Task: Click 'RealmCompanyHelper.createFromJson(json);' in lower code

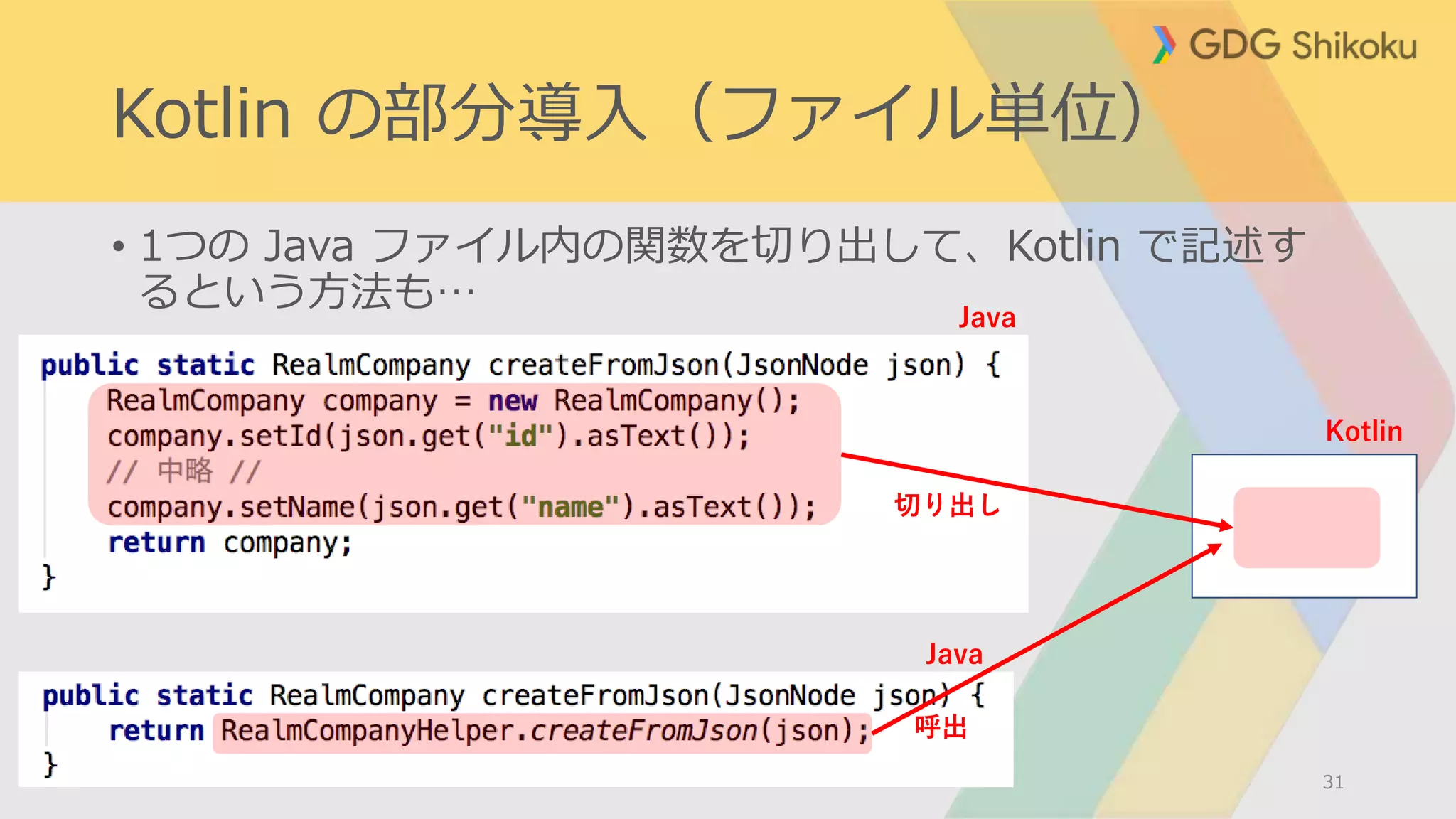Action: coord(545,731)
